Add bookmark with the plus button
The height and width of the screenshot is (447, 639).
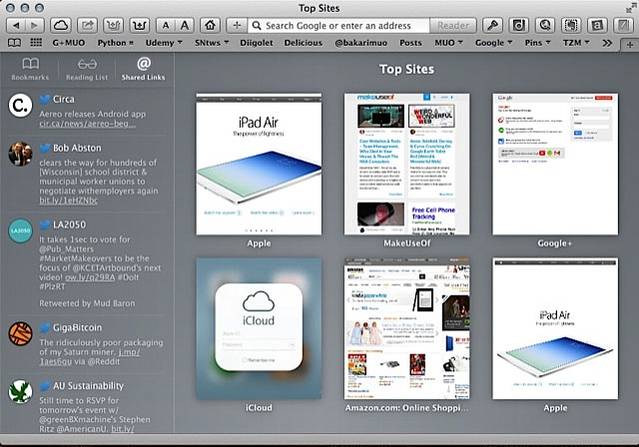point(236,26)
